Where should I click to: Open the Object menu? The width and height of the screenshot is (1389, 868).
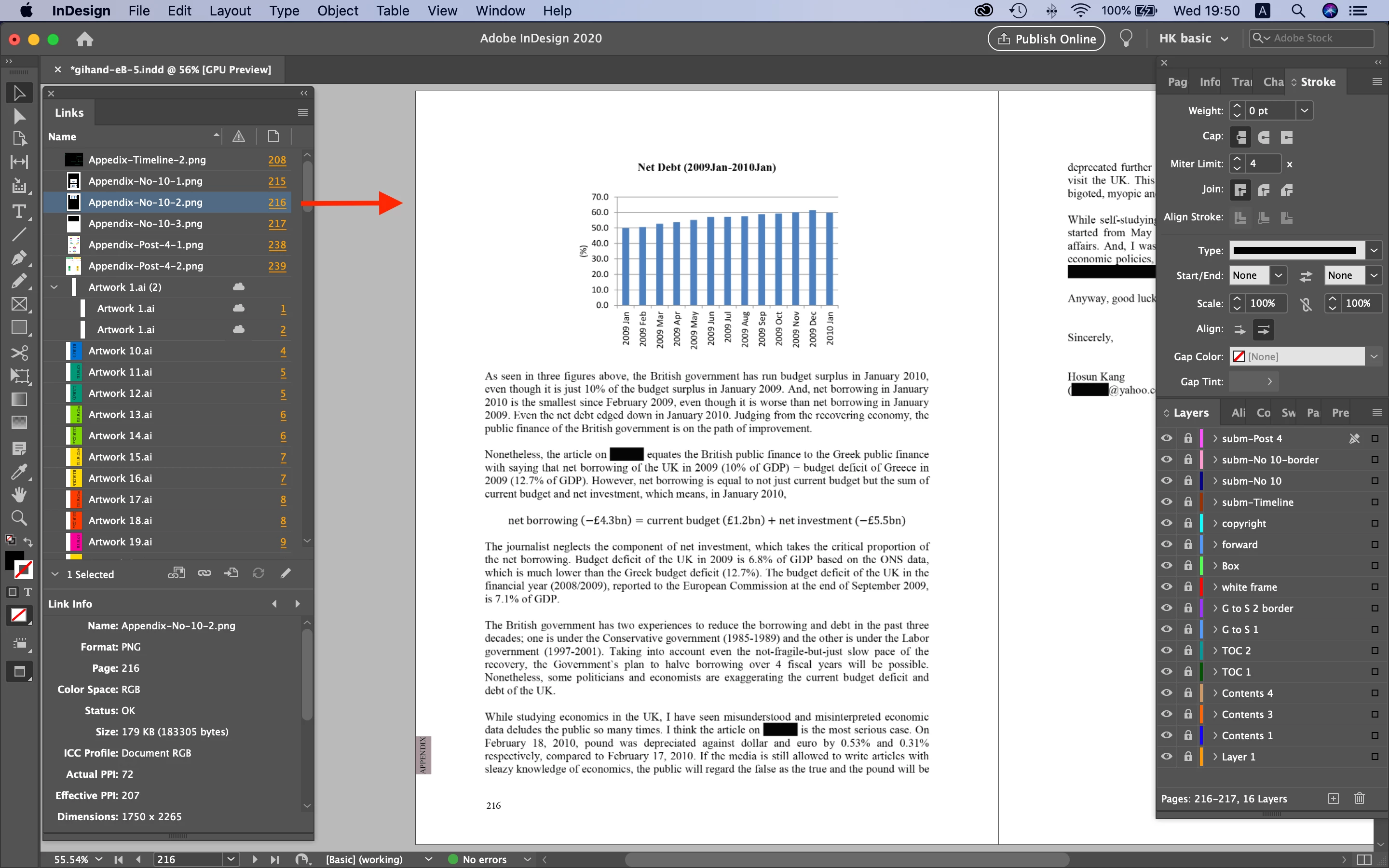tap(337, 10)
